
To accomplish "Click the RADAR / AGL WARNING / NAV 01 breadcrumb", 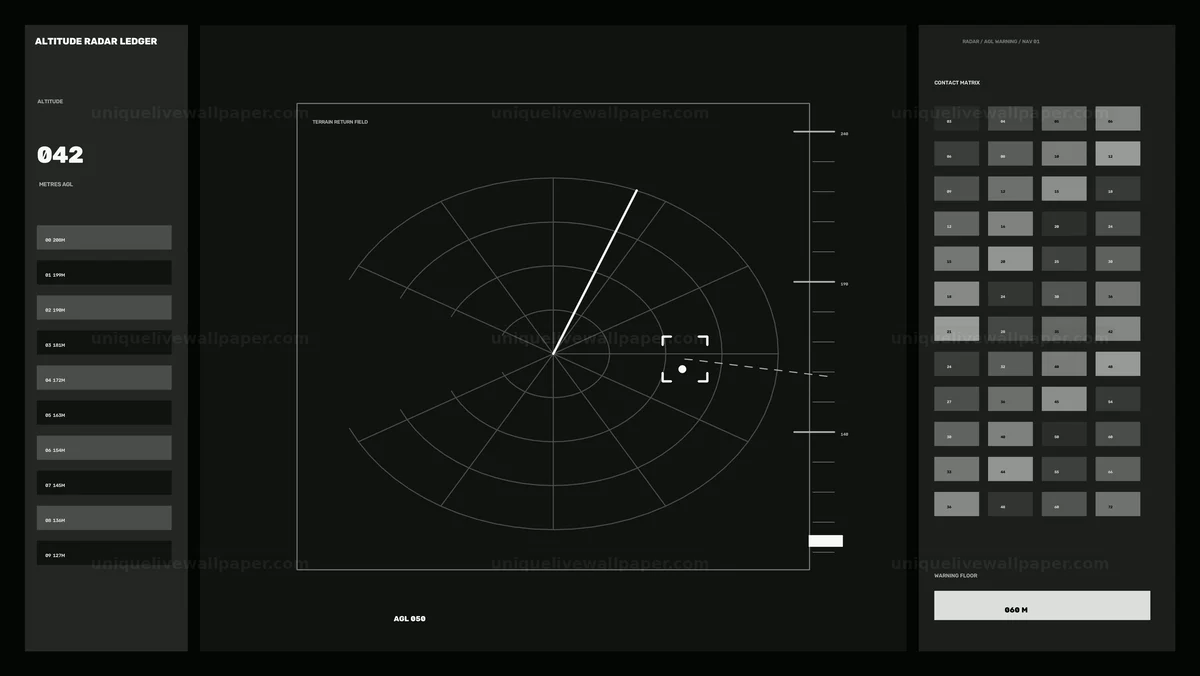I will pyautogui.click(x=1001, y=42).
